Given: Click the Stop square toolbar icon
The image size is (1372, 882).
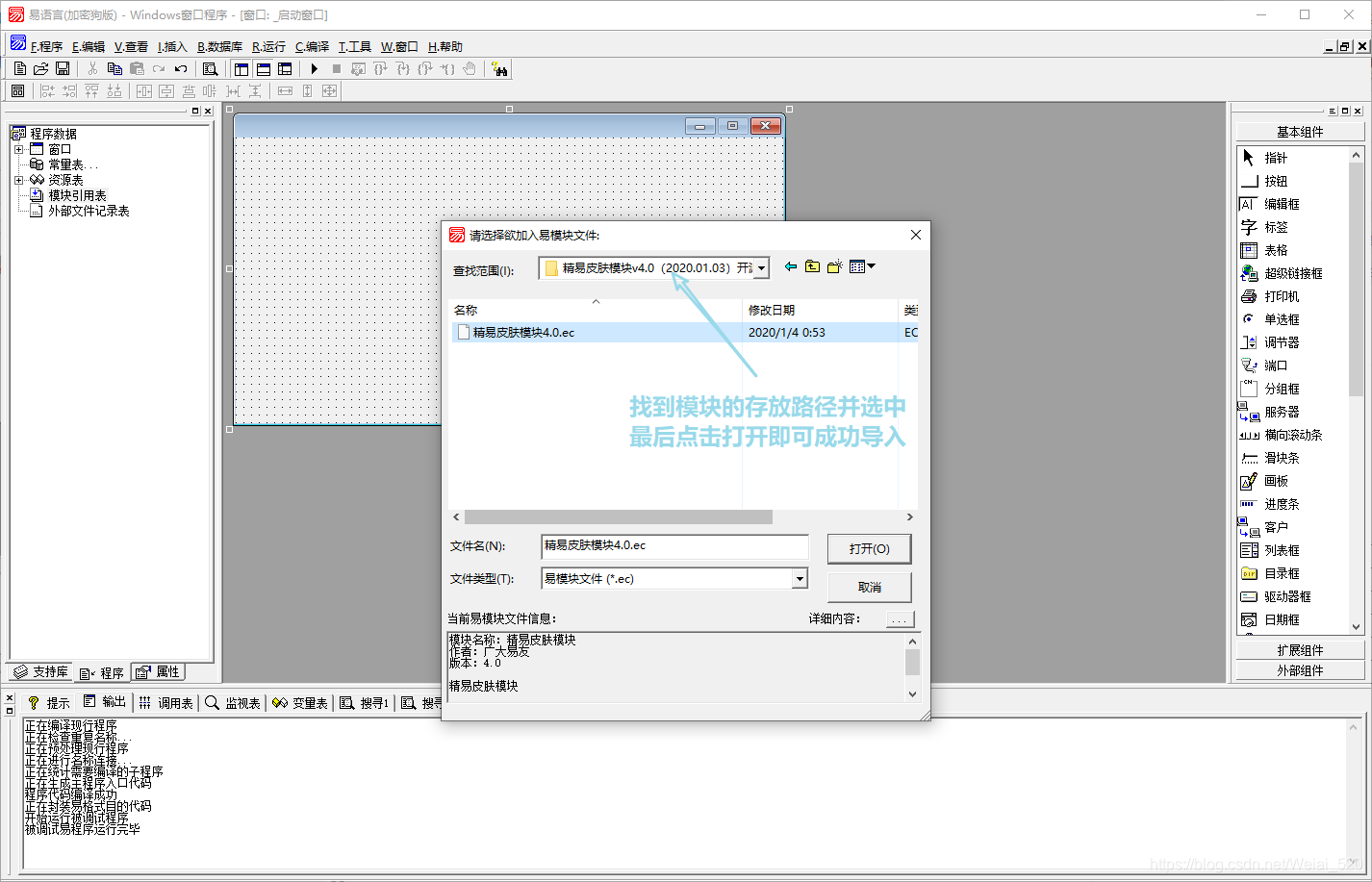Looking at the screenshot, I should tap(336, 68).
